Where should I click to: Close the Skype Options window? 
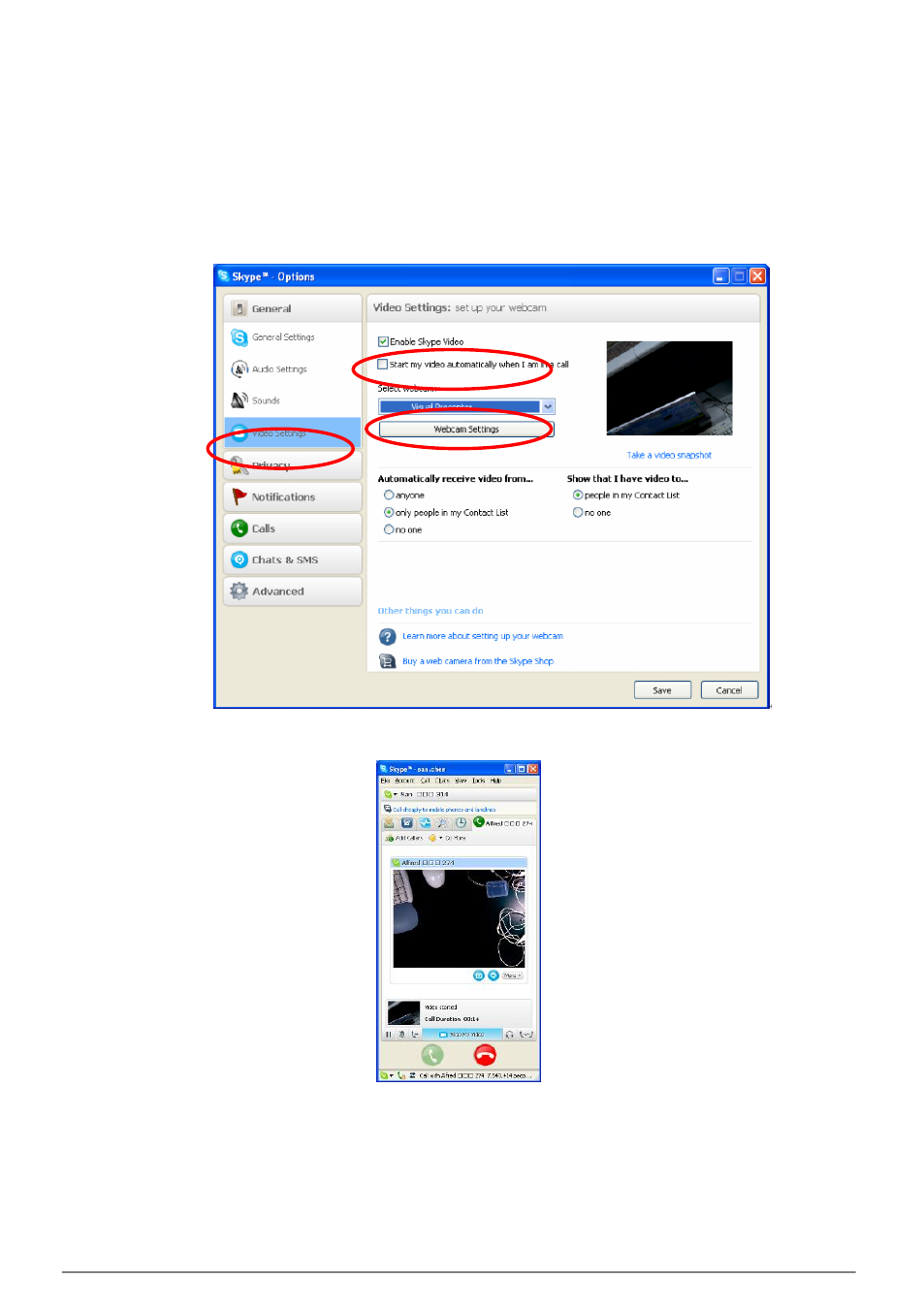click(x=758, y=276)
